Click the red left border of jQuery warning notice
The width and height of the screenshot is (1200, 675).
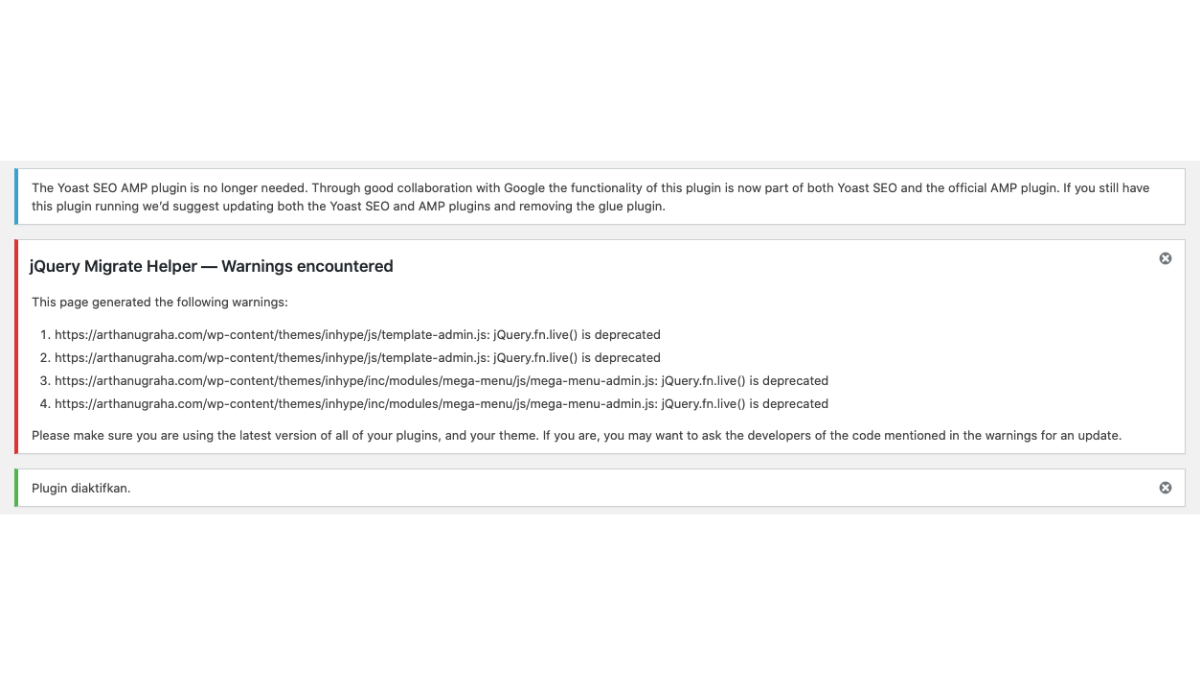click(16, 347)
